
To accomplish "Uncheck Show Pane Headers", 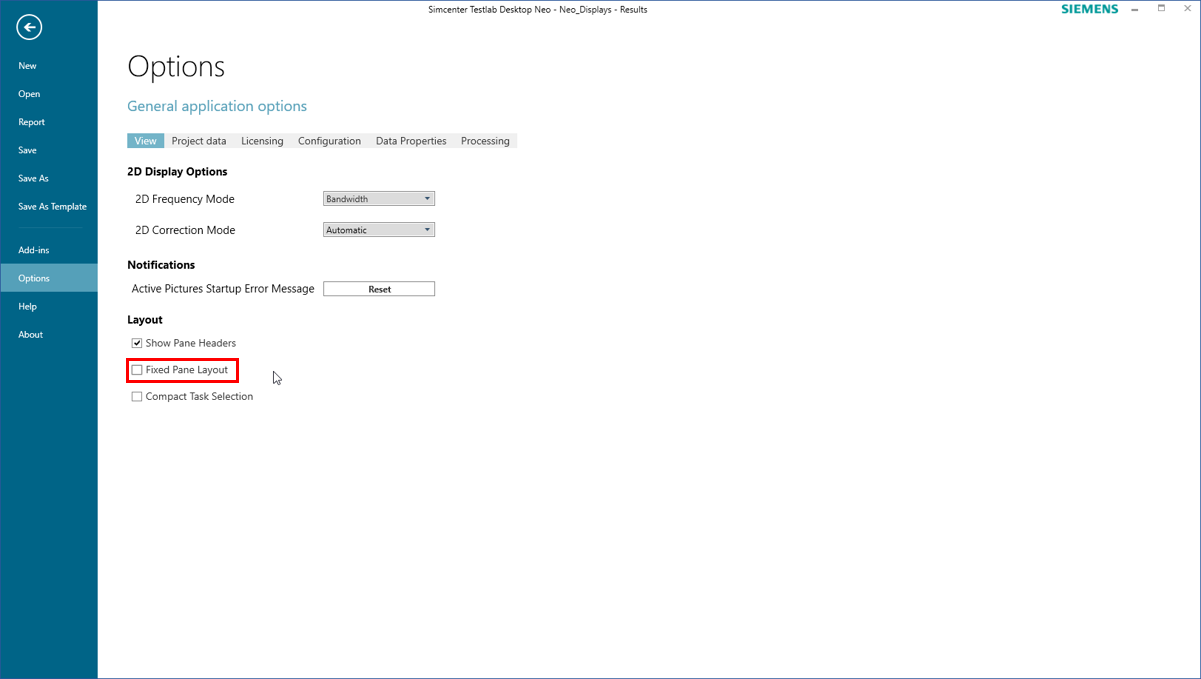I will click(136, 342).
